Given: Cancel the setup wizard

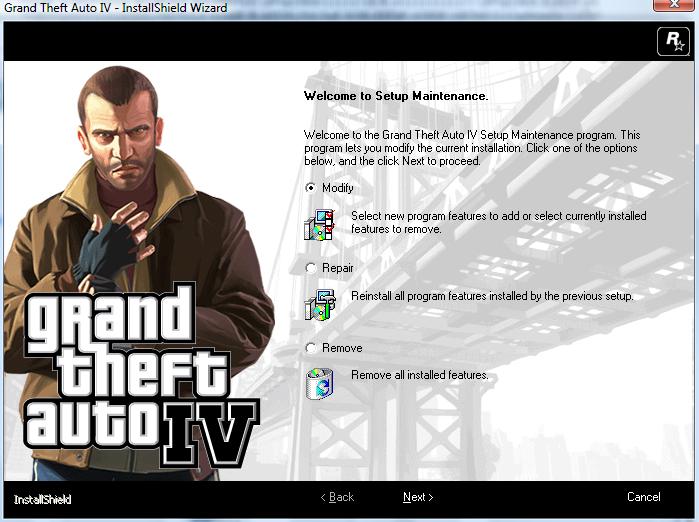Looking at the screenshot, I should (643, 497).
